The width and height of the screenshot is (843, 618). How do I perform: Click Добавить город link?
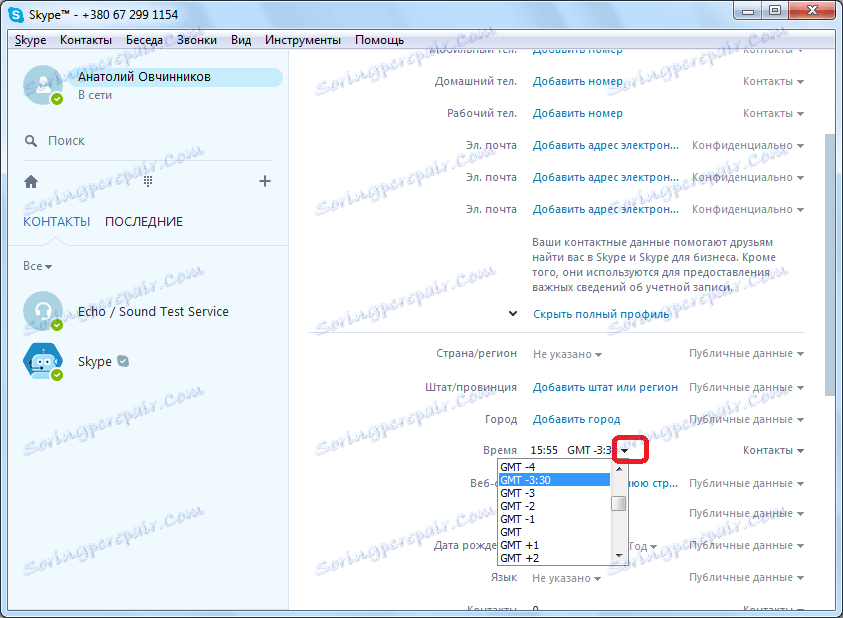pos(576,420)
